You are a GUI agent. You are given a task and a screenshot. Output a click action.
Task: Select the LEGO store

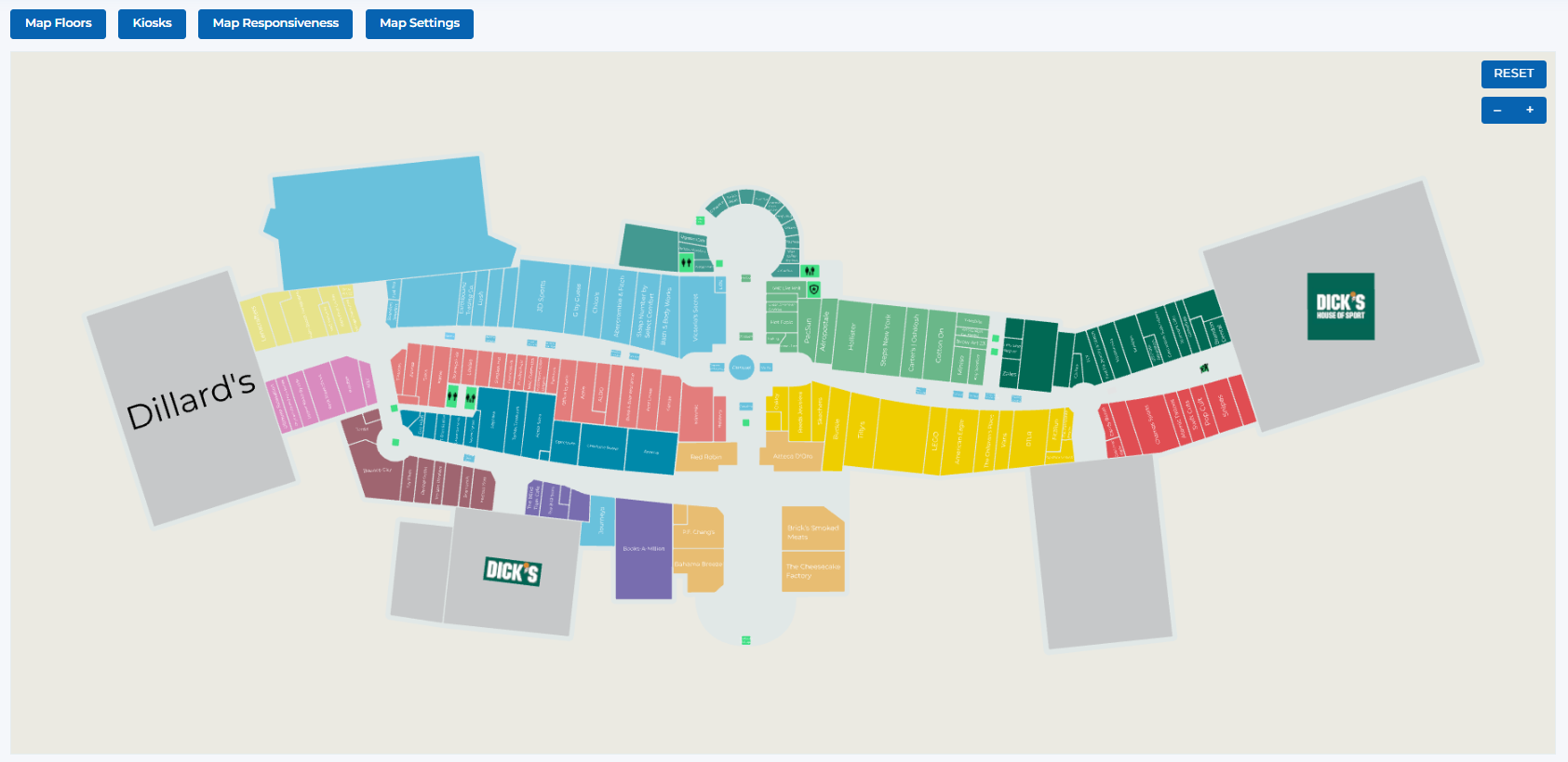[934, 440]
